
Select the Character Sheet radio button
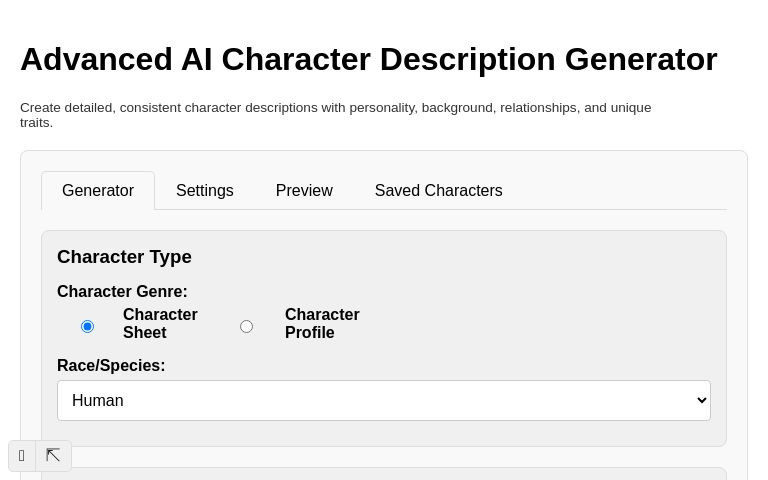click(87, 326)
